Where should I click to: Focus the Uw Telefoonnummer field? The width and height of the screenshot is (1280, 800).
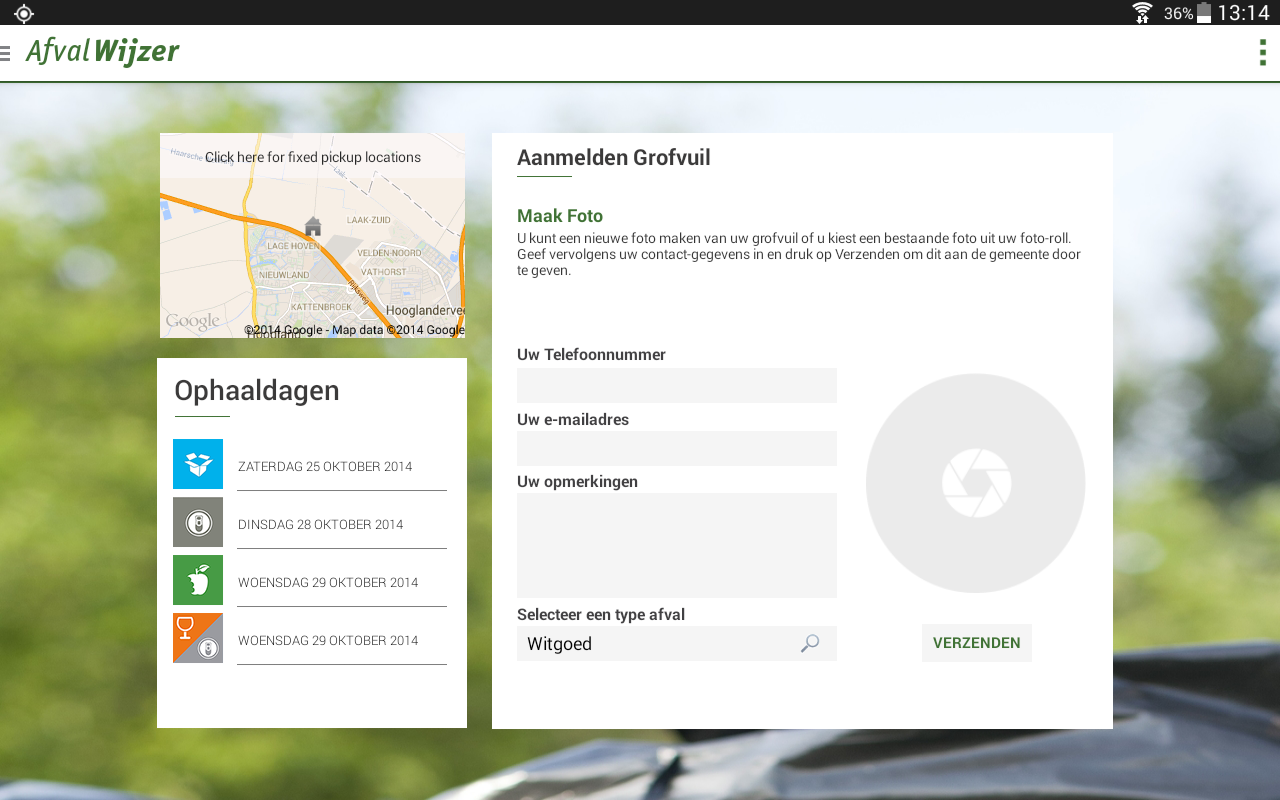pyautogui.click(x=677, y=385)
